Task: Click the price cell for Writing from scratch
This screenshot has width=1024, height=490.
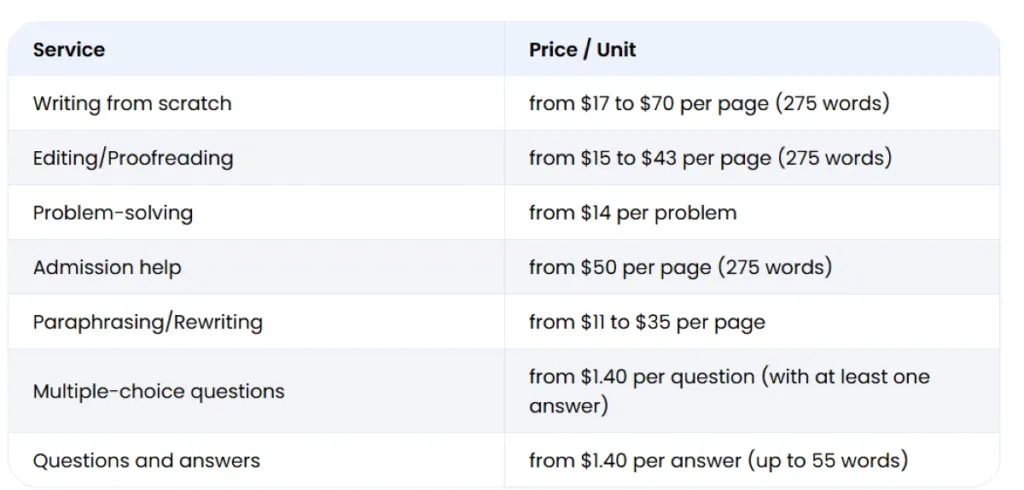Action: 709,103
